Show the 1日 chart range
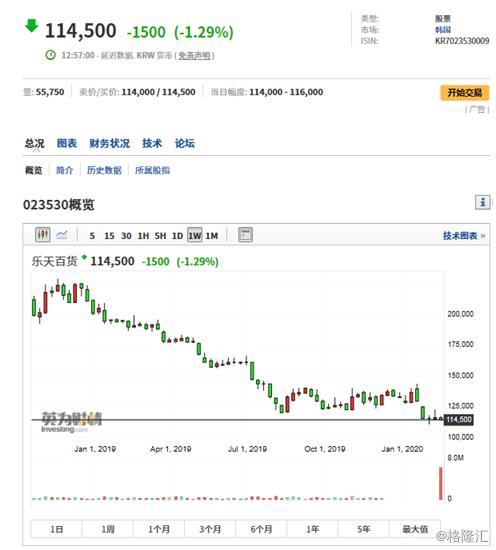The width and height of the screenshot is (496, 550). pos(56,529)
